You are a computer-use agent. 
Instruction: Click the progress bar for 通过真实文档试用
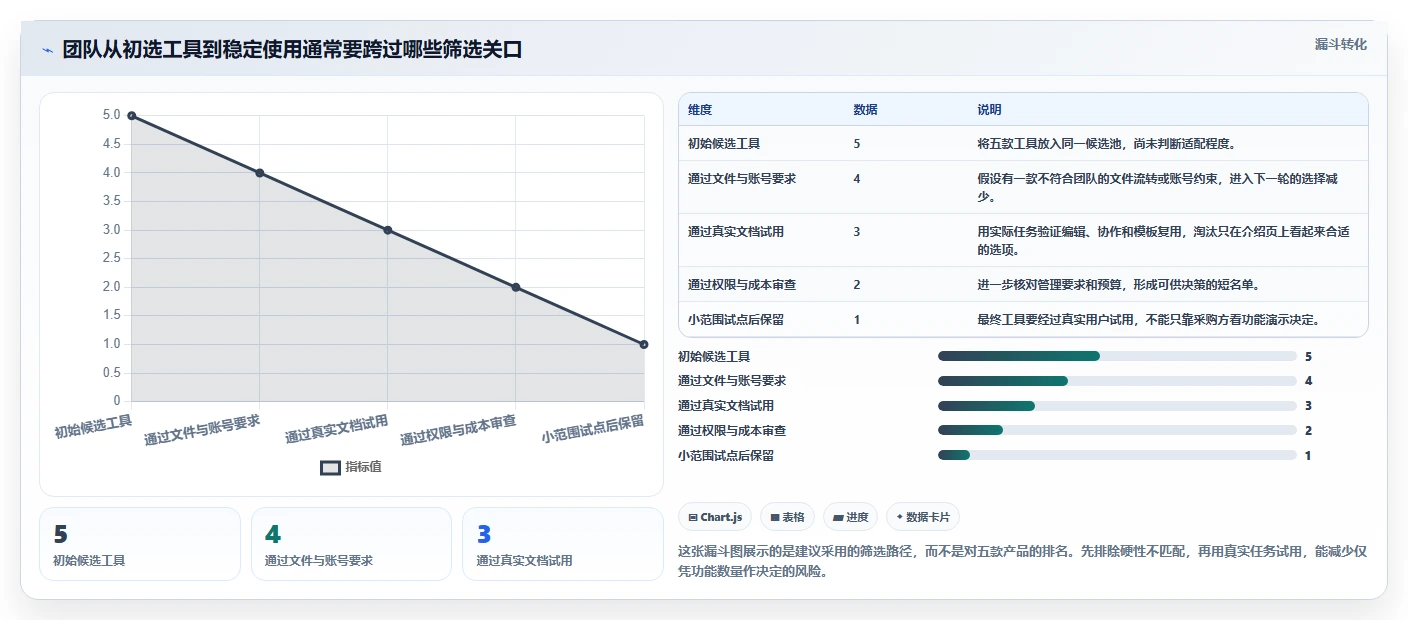tap(1117, 406)
